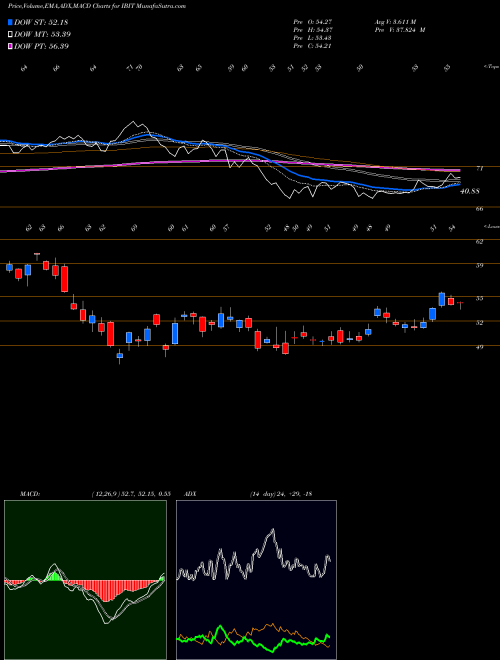Image resolution: width=500 pixels, height=660 pixels.
Task: Open the green MACD indicator chart panel
Action: point(85,580)
